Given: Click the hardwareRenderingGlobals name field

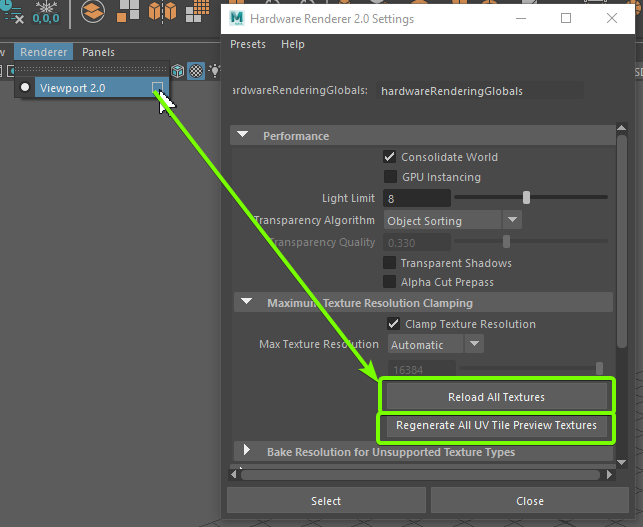Looking at the screenshot, I should (x=480, y=91).
